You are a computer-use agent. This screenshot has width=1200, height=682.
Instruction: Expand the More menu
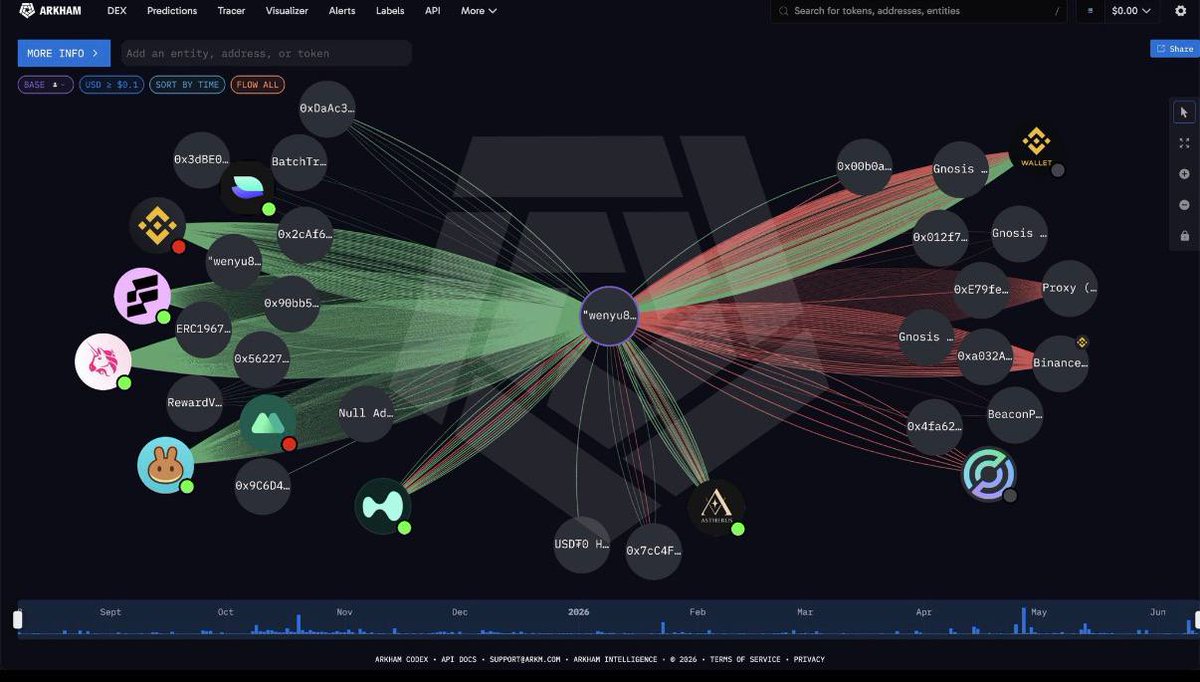point(478,11)
